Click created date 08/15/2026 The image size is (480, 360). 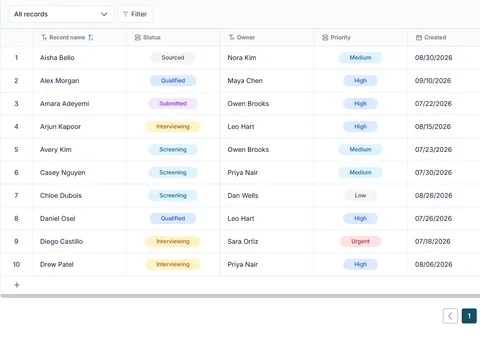pos(433,127)
